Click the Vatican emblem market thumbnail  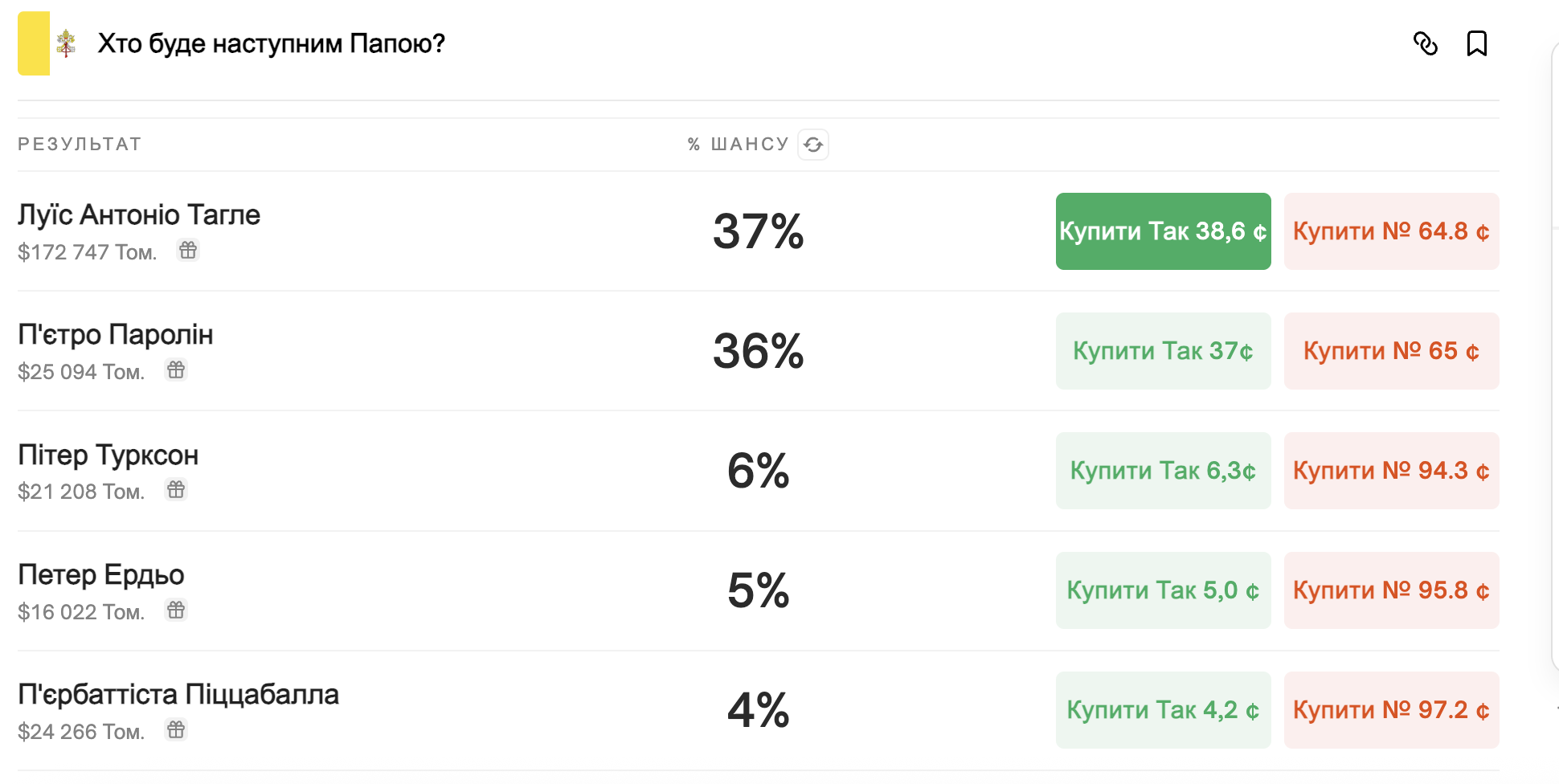click(x=48, y=43)
